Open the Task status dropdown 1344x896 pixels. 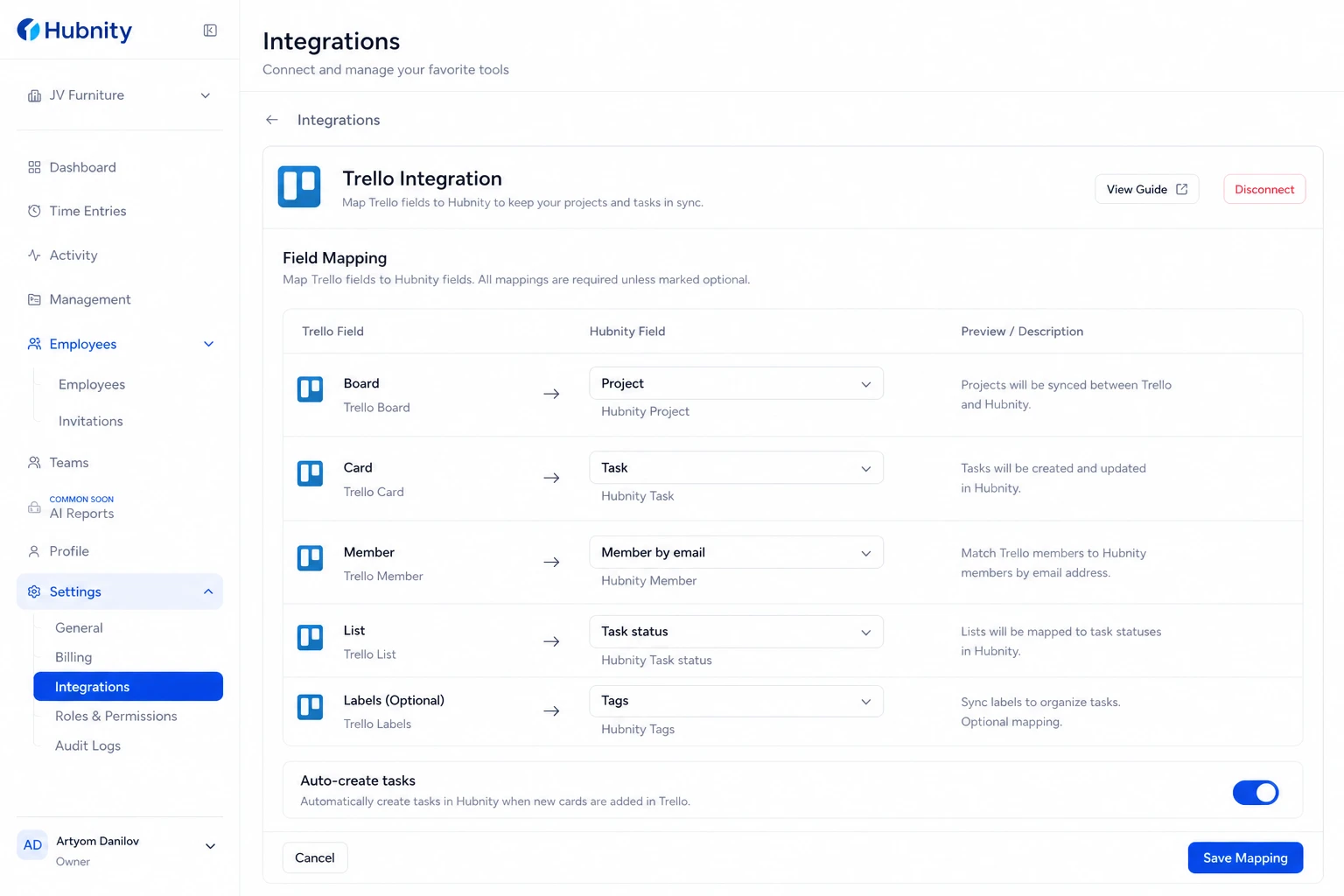click(x=736, y=632)
